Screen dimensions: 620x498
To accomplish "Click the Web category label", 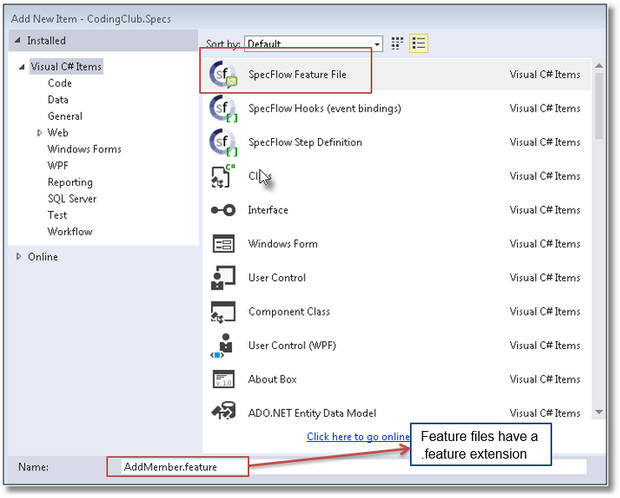I will pos(58,133).
